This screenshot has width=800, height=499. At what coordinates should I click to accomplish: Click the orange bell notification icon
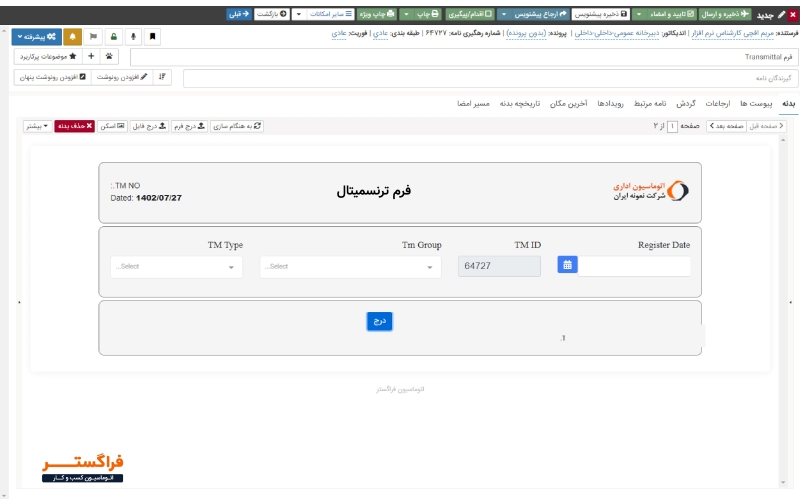click(72, 36)
